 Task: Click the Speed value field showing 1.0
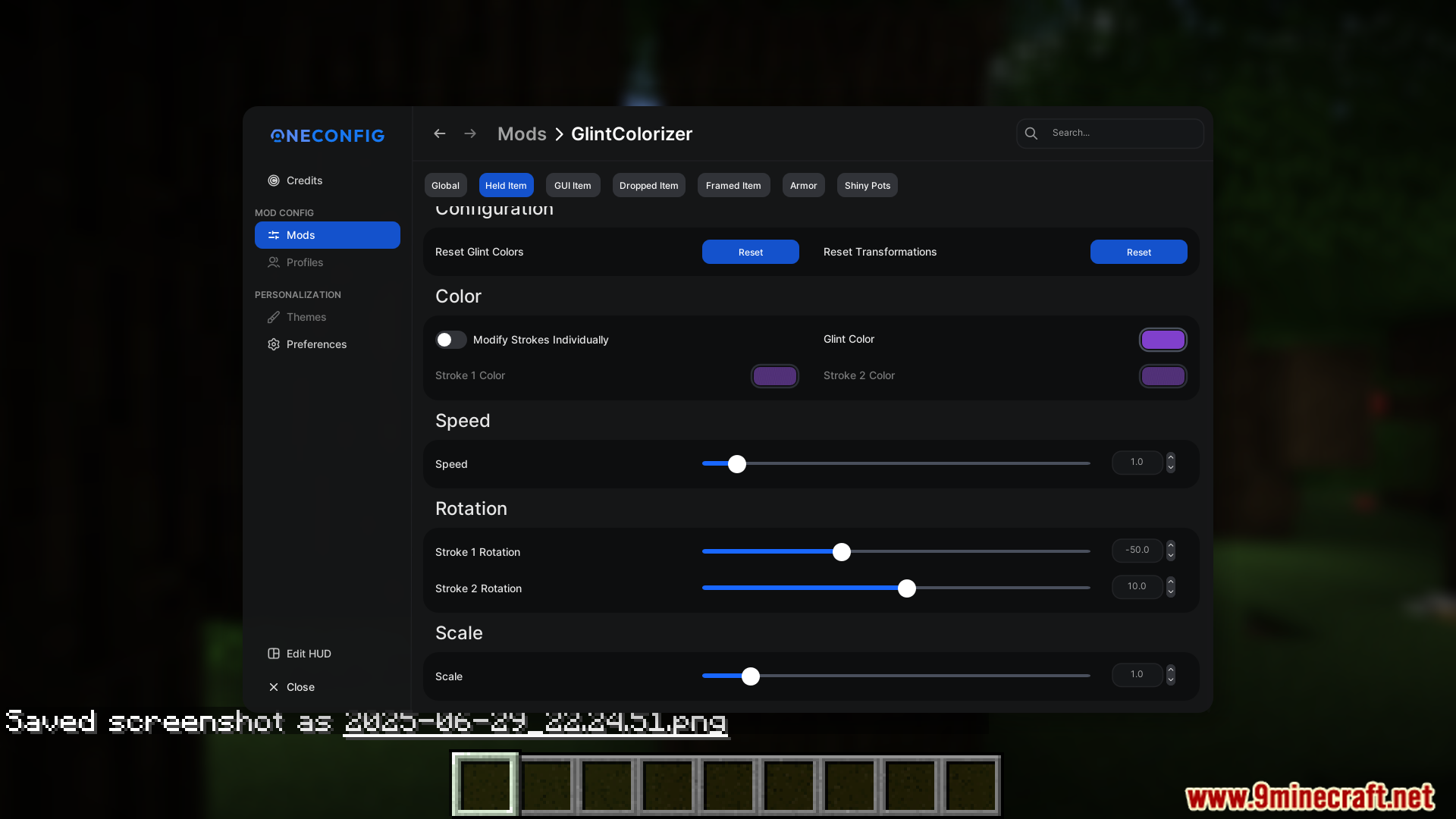click(x=1137, y=463)
